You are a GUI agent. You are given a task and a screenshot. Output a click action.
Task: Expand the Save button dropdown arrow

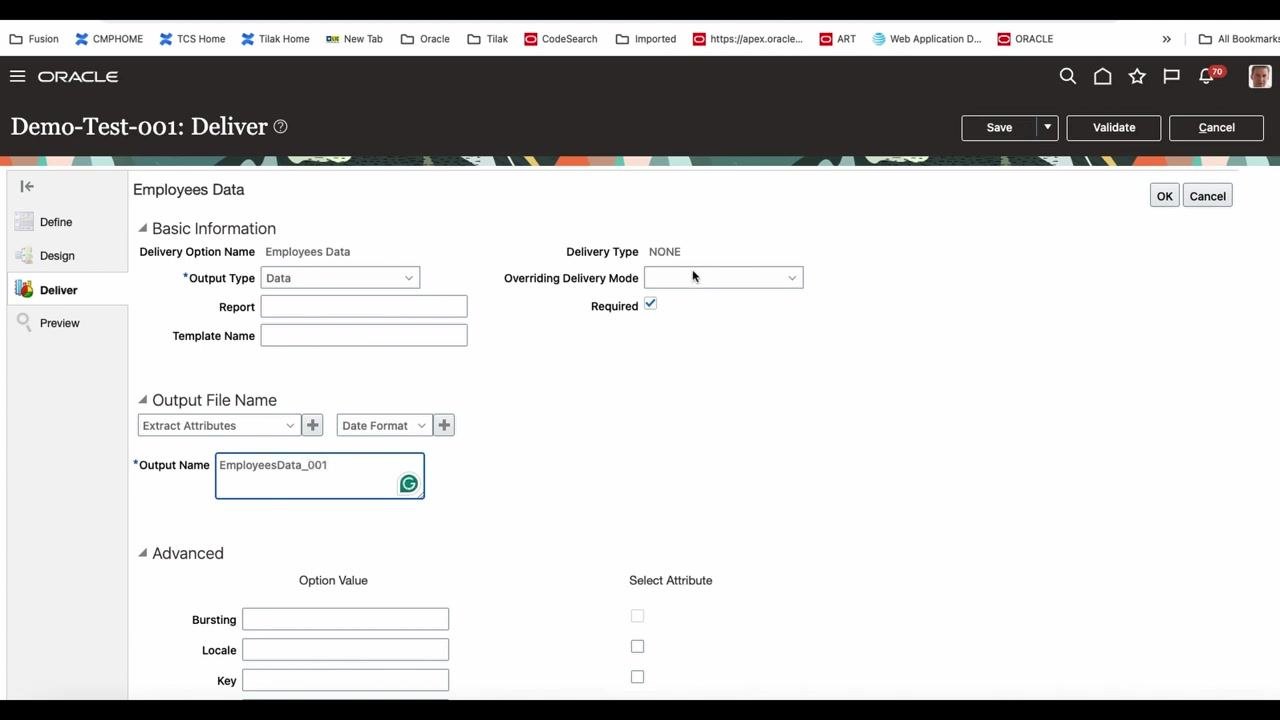[x=1047, y=128]
